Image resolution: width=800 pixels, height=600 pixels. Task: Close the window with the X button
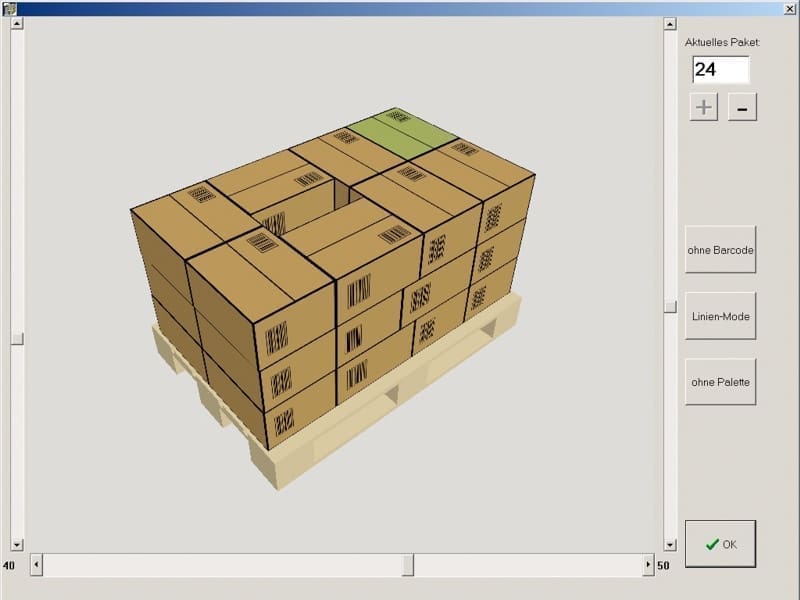tap(790, 7)
